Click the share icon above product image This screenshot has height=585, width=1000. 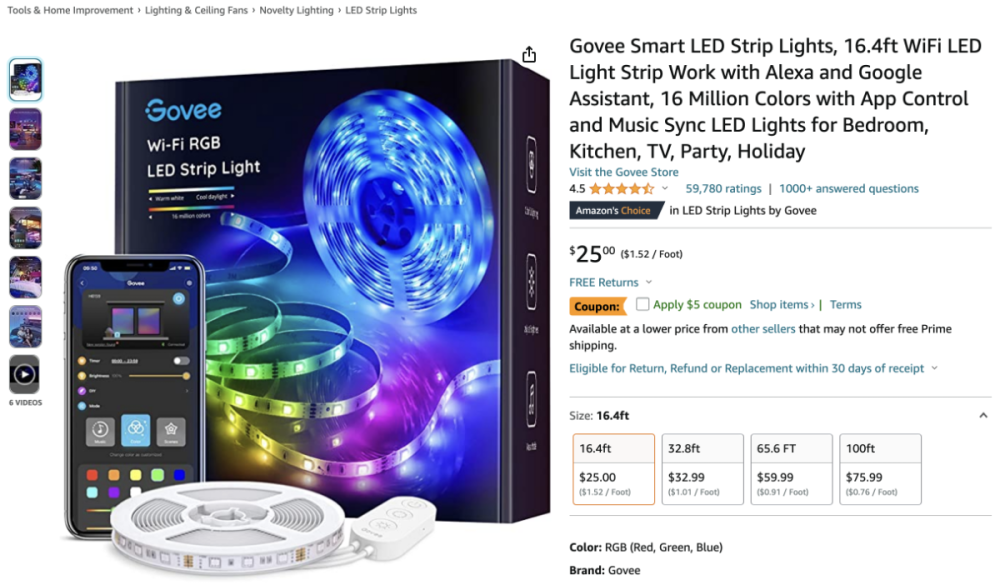529,55
